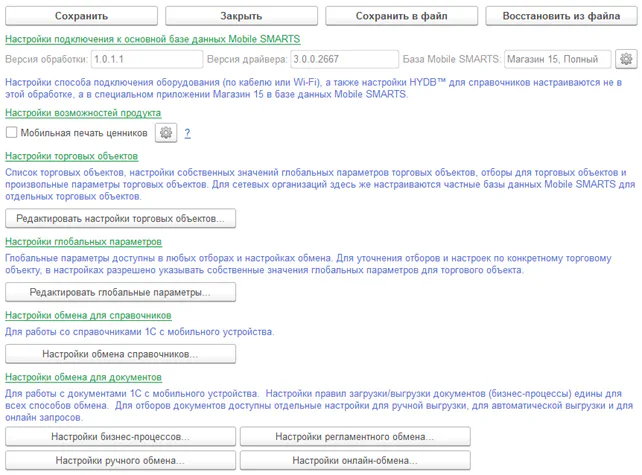642x475 pixels.
Task: Open Редактировать настройки торговых объектов
Action: pos(121,218)
